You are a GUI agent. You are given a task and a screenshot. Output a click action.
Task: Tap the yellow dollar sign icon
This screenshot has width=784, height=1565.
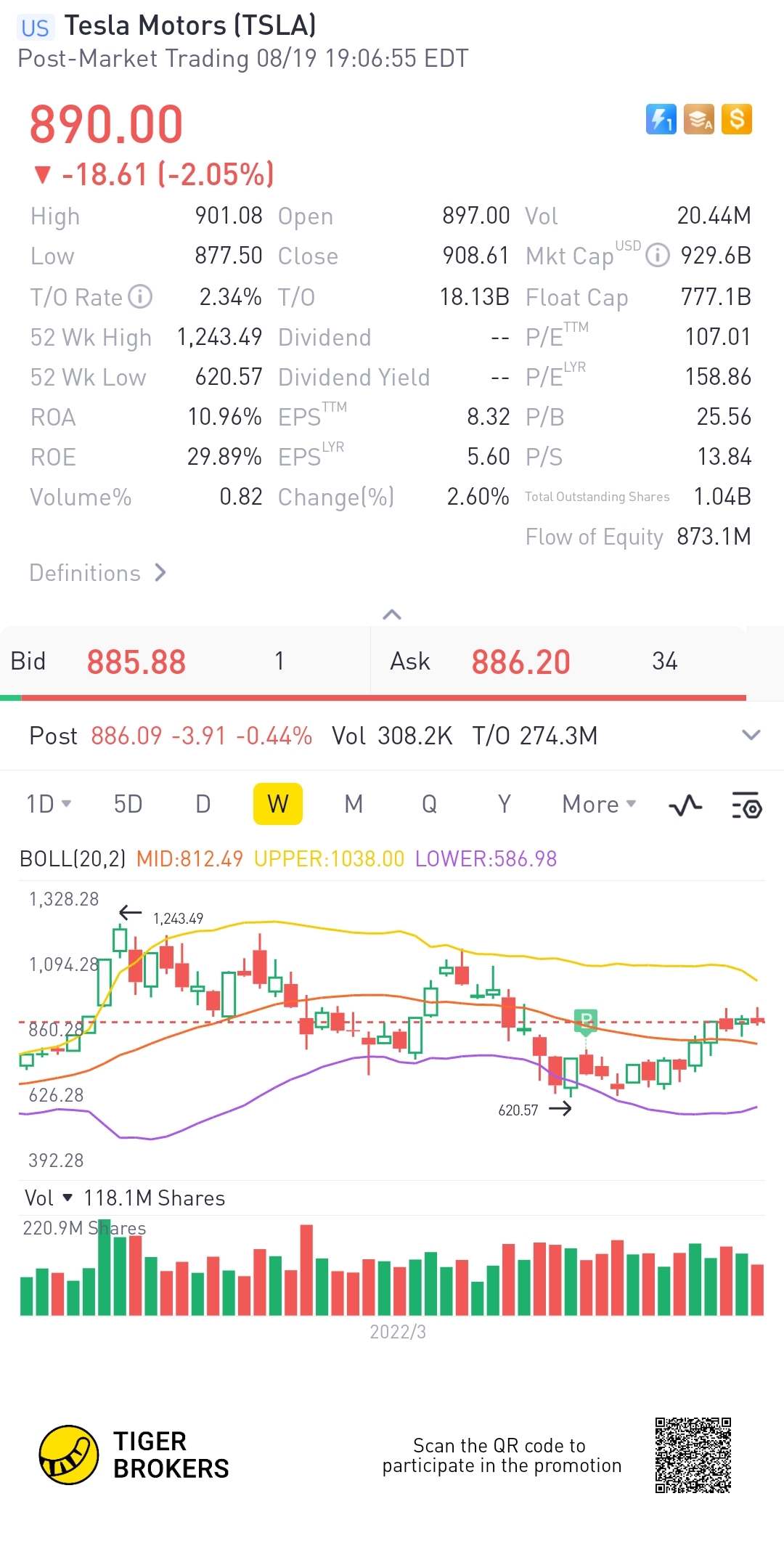pyautogui.click(x=737, y=119)
